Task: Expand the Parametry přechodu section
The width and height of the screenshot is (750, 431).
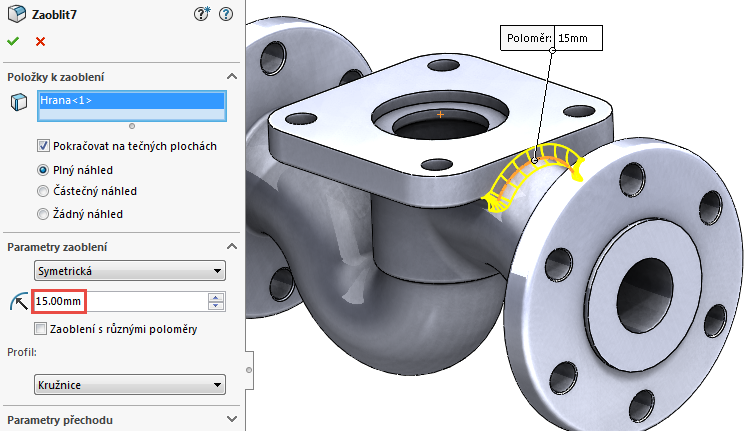Action: coord(232,419)
